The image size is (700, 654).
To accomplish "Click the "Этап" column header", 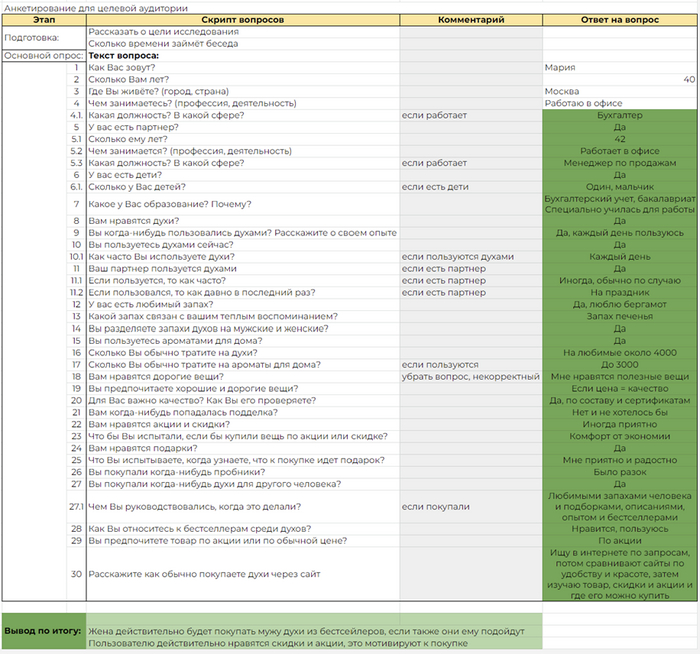I will pyautogui.click(x=43, y=20).
